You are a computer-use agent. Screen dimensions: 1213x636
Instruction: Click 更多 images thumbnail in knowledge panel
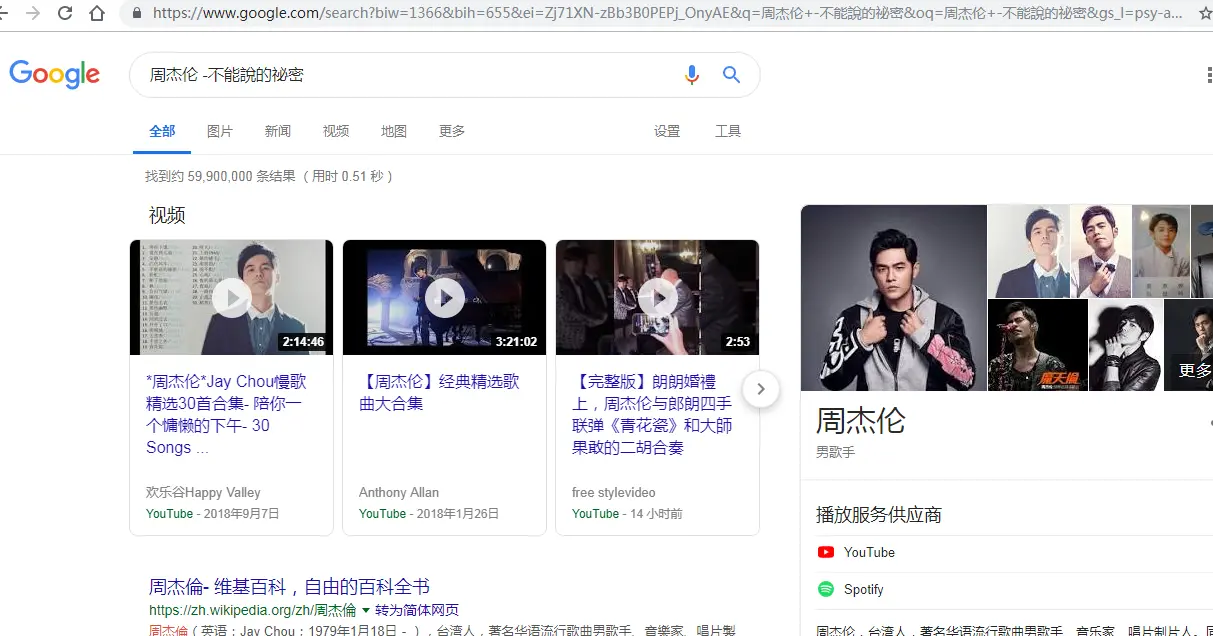(x=1189, y=345)
